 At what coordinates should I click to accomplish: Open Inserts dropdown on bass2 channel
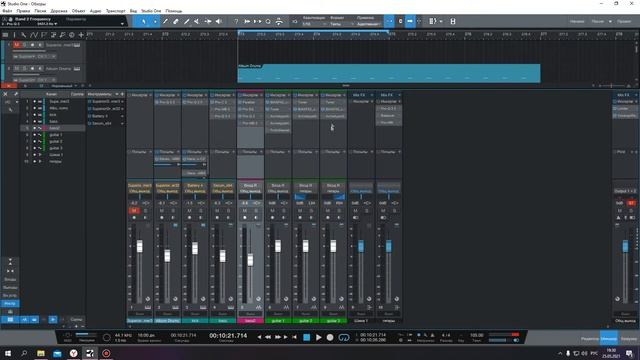(261, 95)
